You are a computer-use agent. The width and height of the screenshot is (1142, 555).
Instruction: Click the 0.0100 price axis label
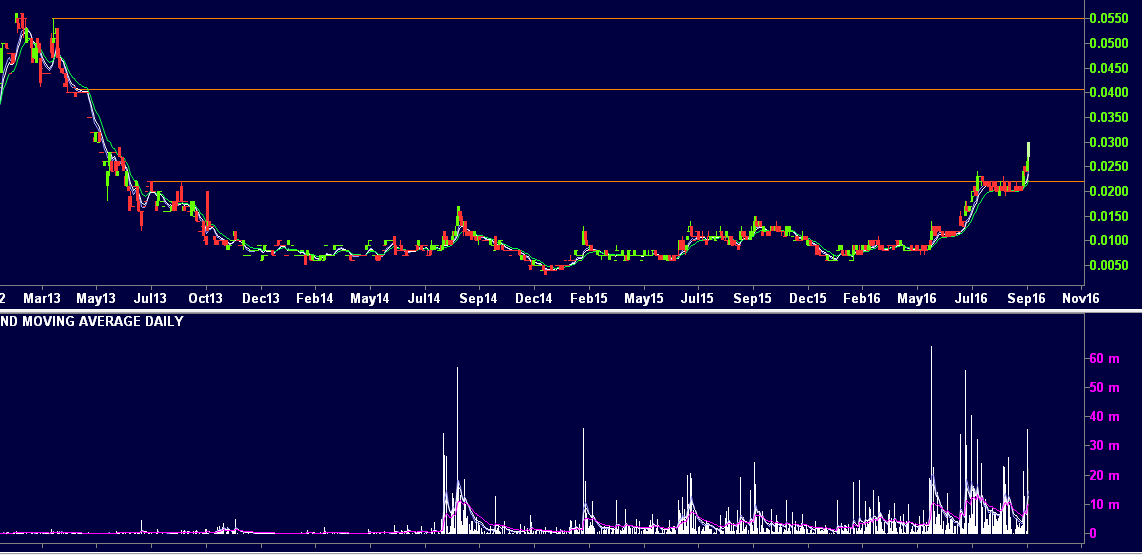(1110, 240)
